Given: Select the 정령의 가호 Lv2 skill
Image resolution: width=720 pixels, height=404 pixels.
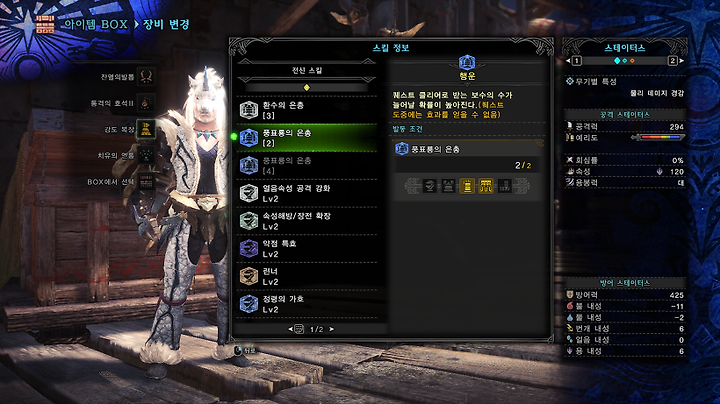Looking at the screenshot, I should pos(307,304).
